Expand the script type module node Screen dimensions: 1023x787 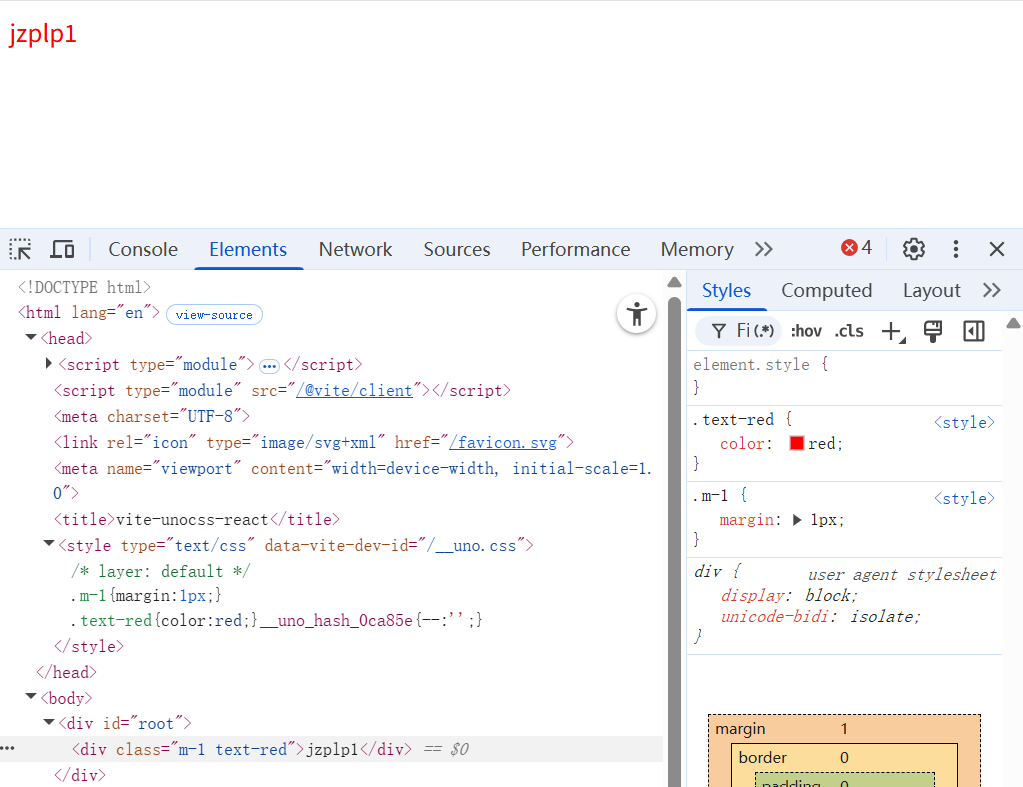[x=48, y=363]
